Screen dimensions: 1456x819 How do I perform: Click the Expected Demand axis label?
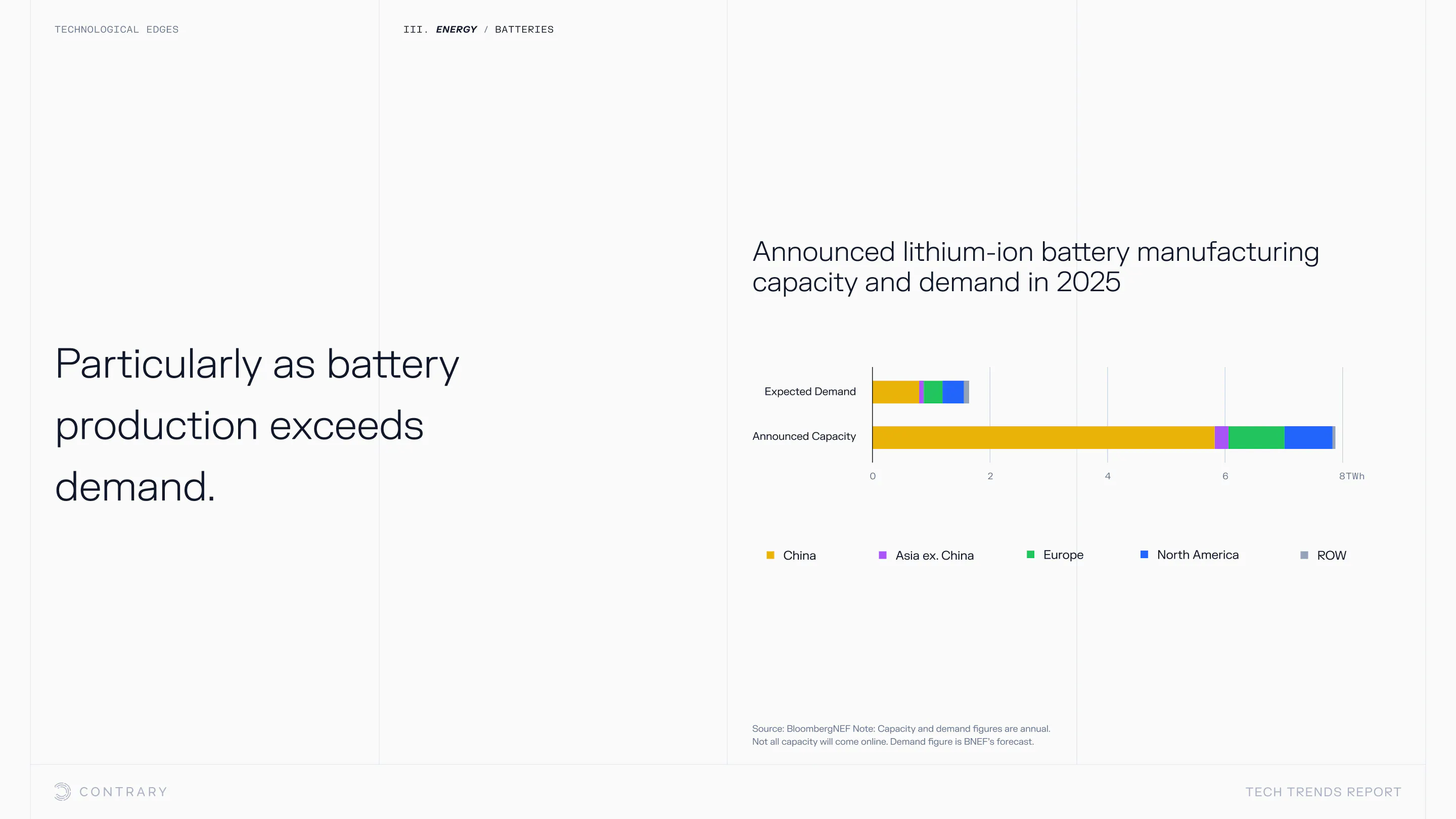tap(809, 391)
